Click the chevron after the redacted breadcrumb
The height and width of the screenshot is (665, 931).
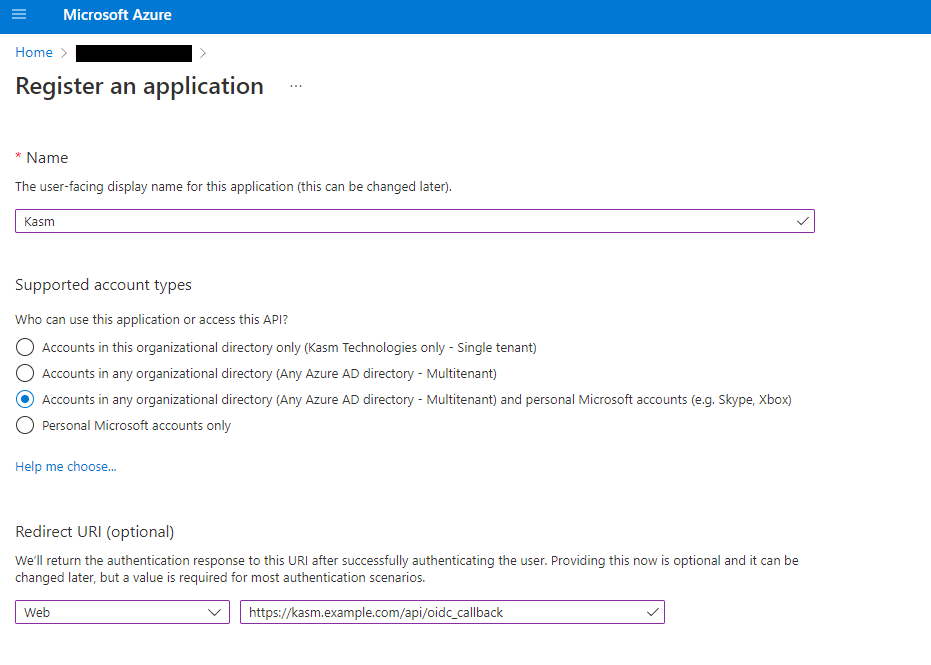coord(203,53)
